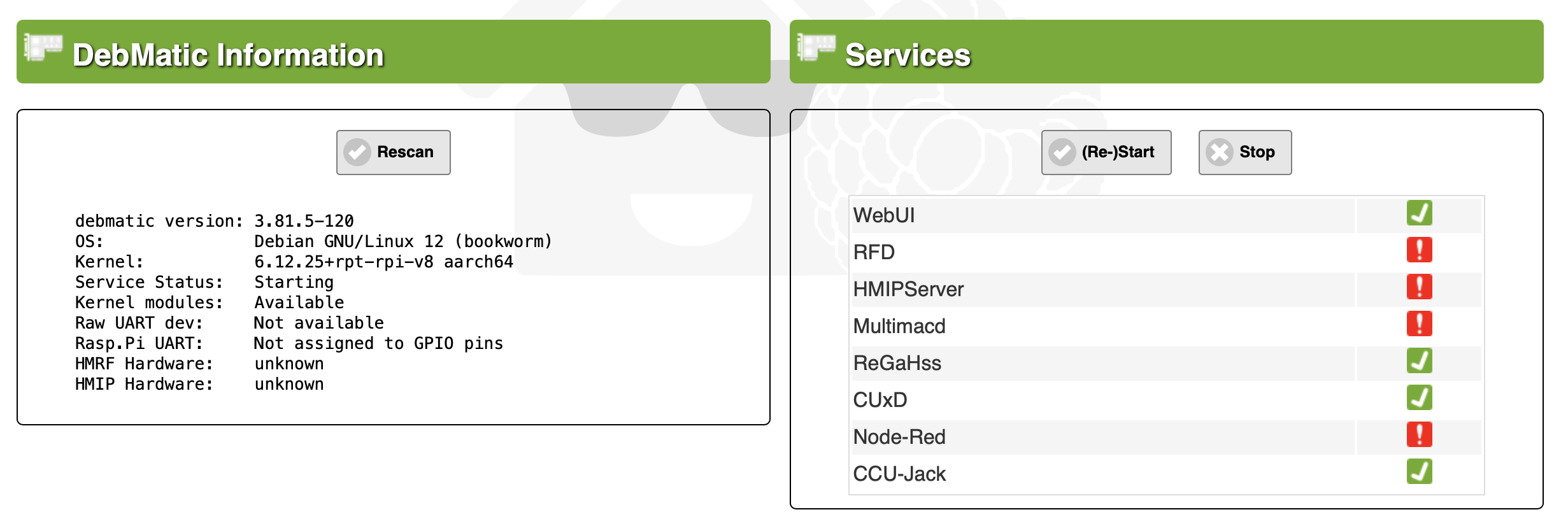Click the red alert icon for Multimacd

point(1419,324)
